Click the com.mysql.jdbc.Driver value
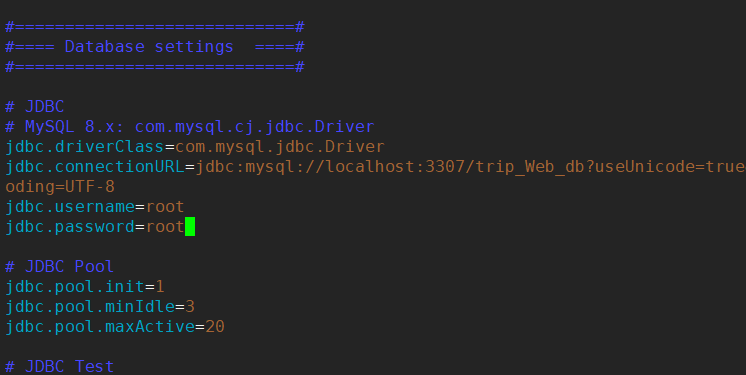Image resolution: width=746 pixels, height=375 pixels. click(280, 147)
